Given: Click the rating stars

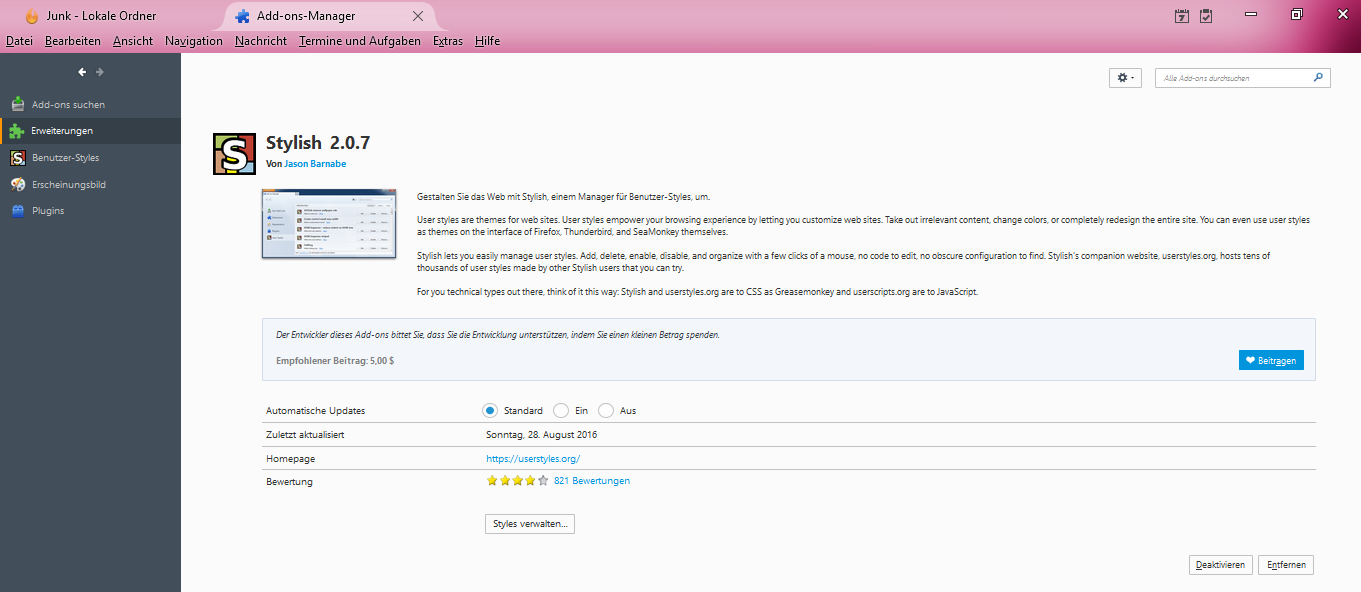Looking at the screenshot, I should click(518, 481).
